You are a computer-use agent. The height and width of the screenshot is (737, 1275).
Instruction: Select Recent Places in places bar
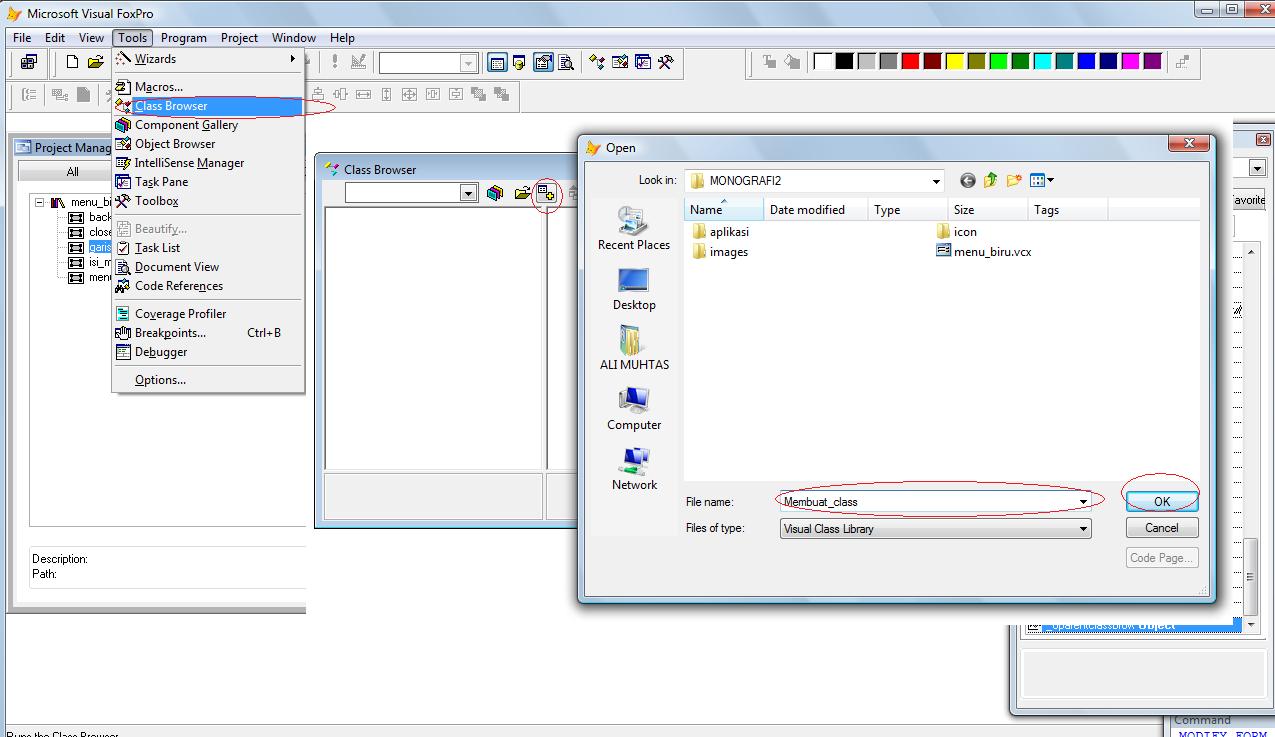pos(634,228)
